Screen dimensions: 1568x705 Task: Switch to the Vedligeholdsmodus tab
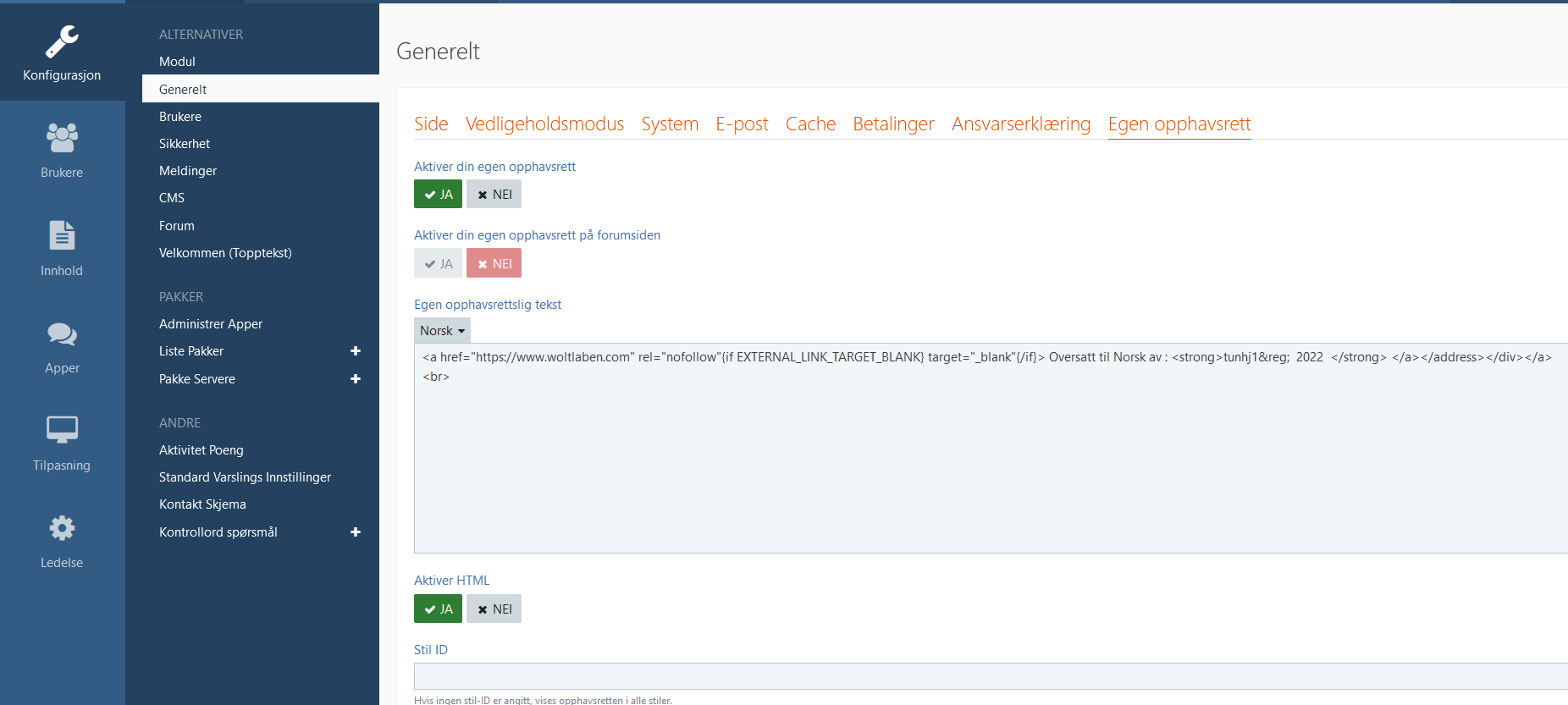point(544,124)
